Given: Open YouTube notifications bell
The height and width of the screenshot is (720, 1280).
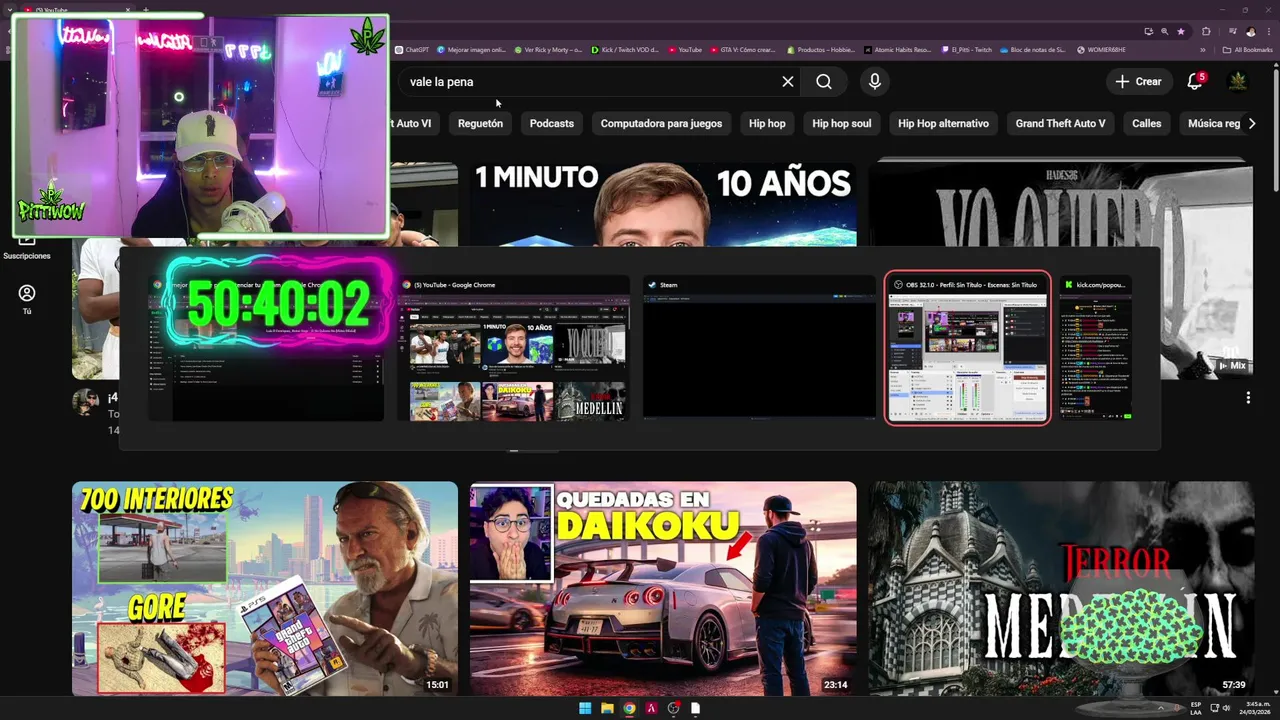Looking at the screenshot, I should tap(1195, 81).
